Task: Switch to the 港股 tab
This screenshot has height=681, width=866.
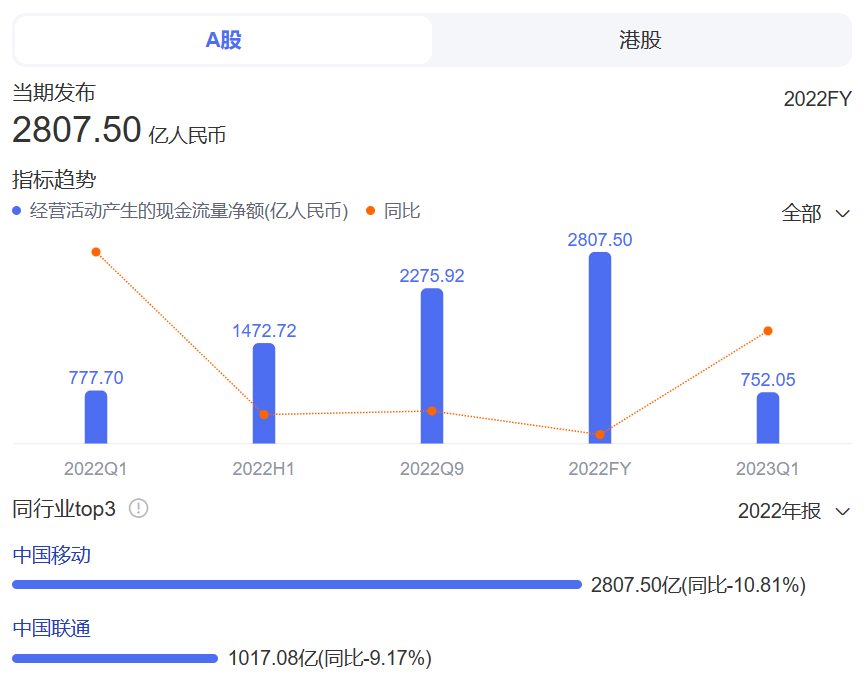Action: point(640,40)
